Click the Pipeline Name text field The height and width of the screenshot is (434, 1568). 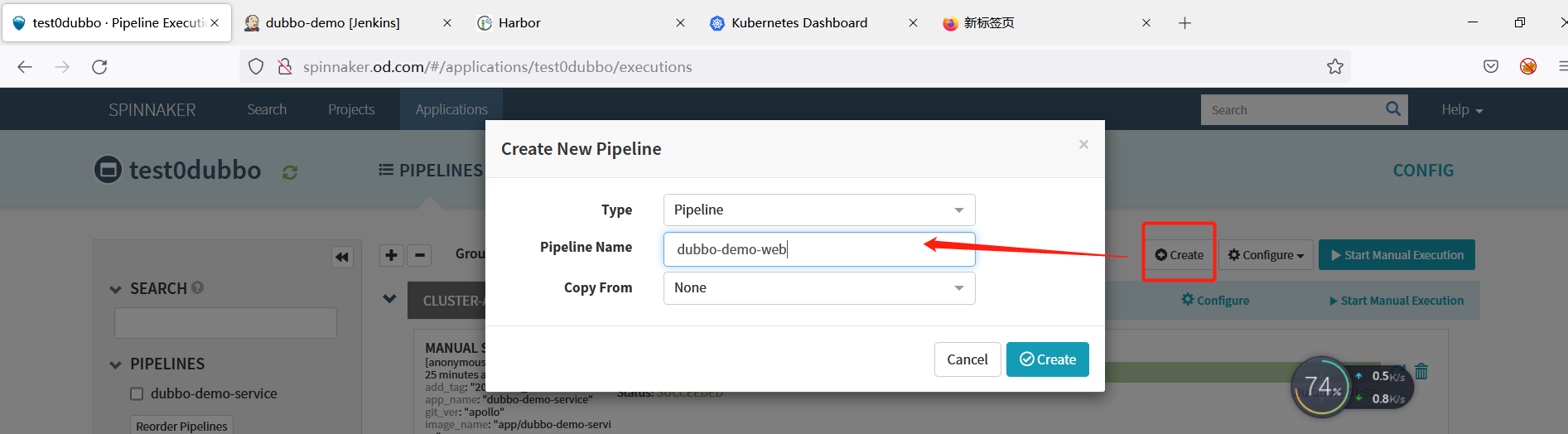pos(818,249)
